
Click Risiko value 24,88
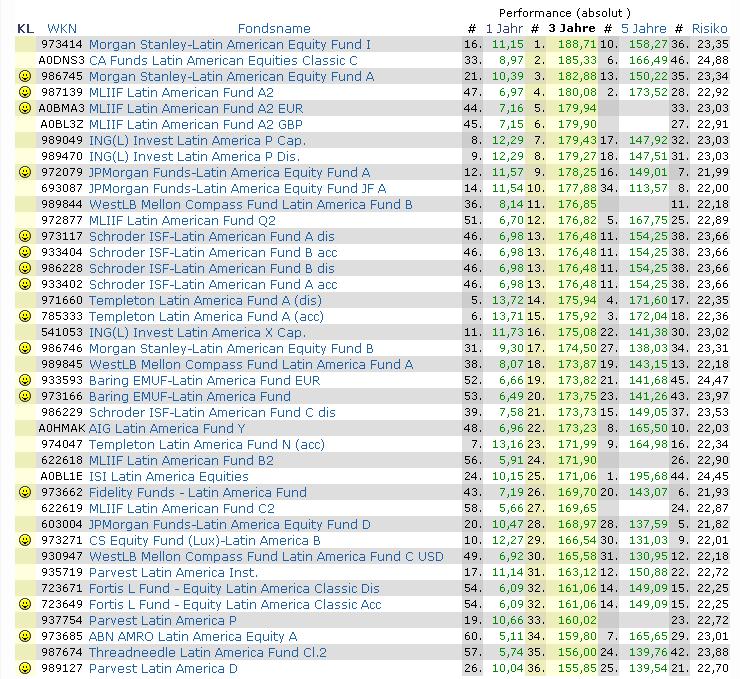[713, 61]
